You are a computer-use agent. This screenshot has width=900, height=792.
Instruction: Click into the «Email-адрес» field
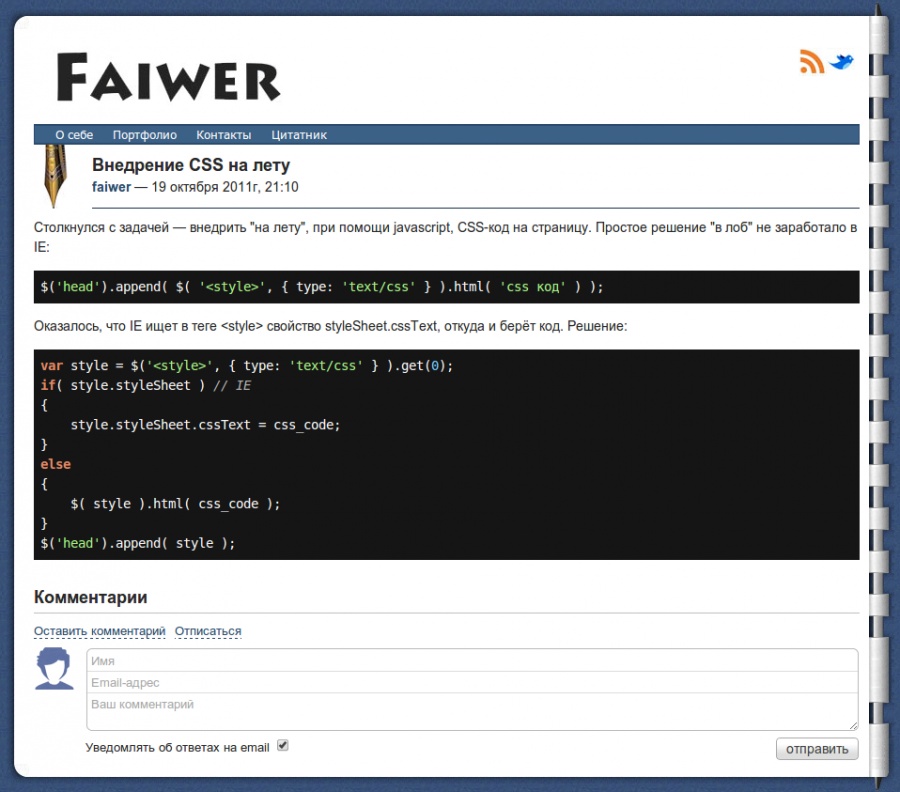(x=472, y=683)
